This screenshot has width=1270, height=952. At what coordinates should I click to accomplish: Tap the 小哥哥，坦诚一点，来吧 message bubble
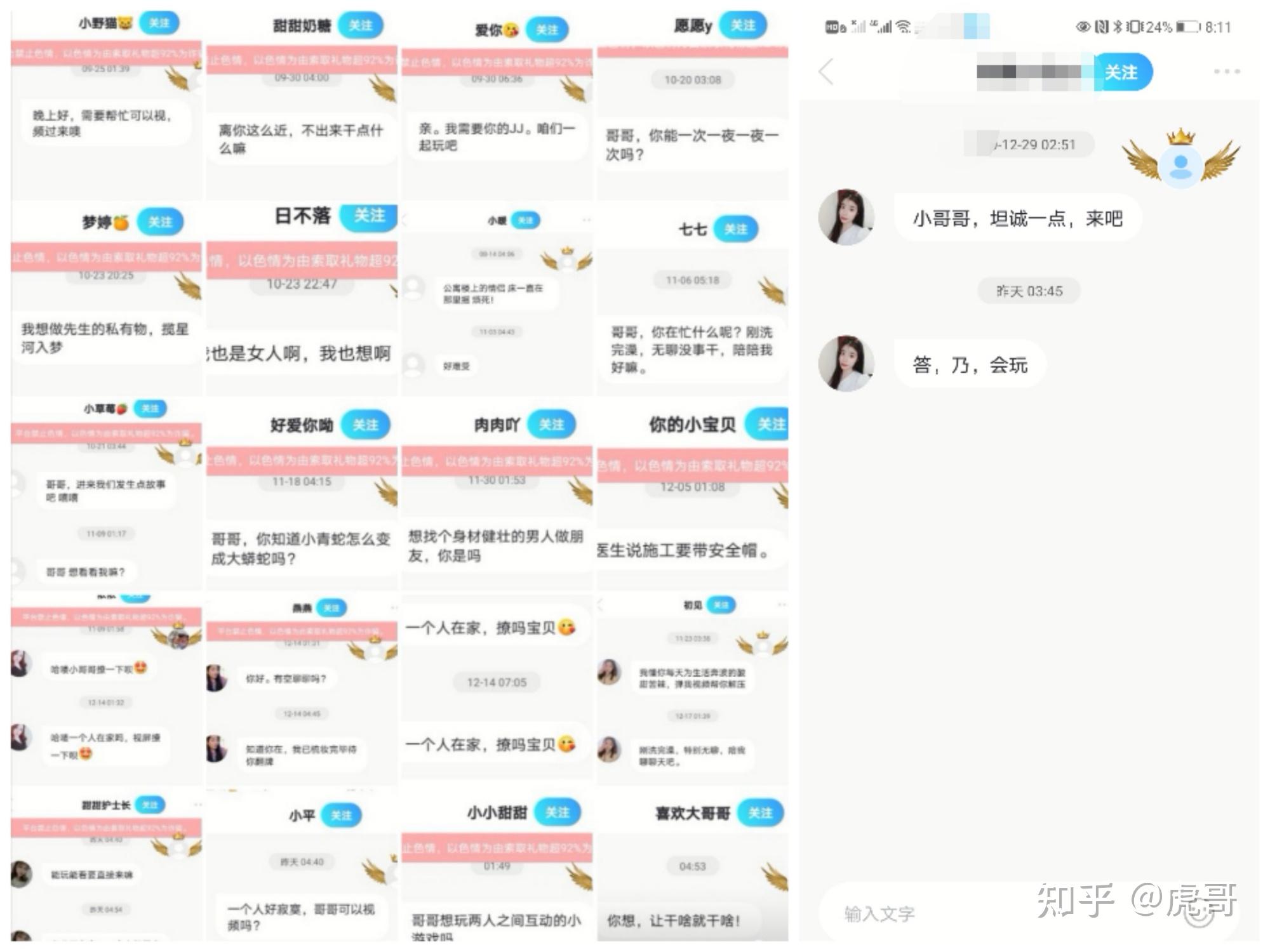tap(1018, 218)
